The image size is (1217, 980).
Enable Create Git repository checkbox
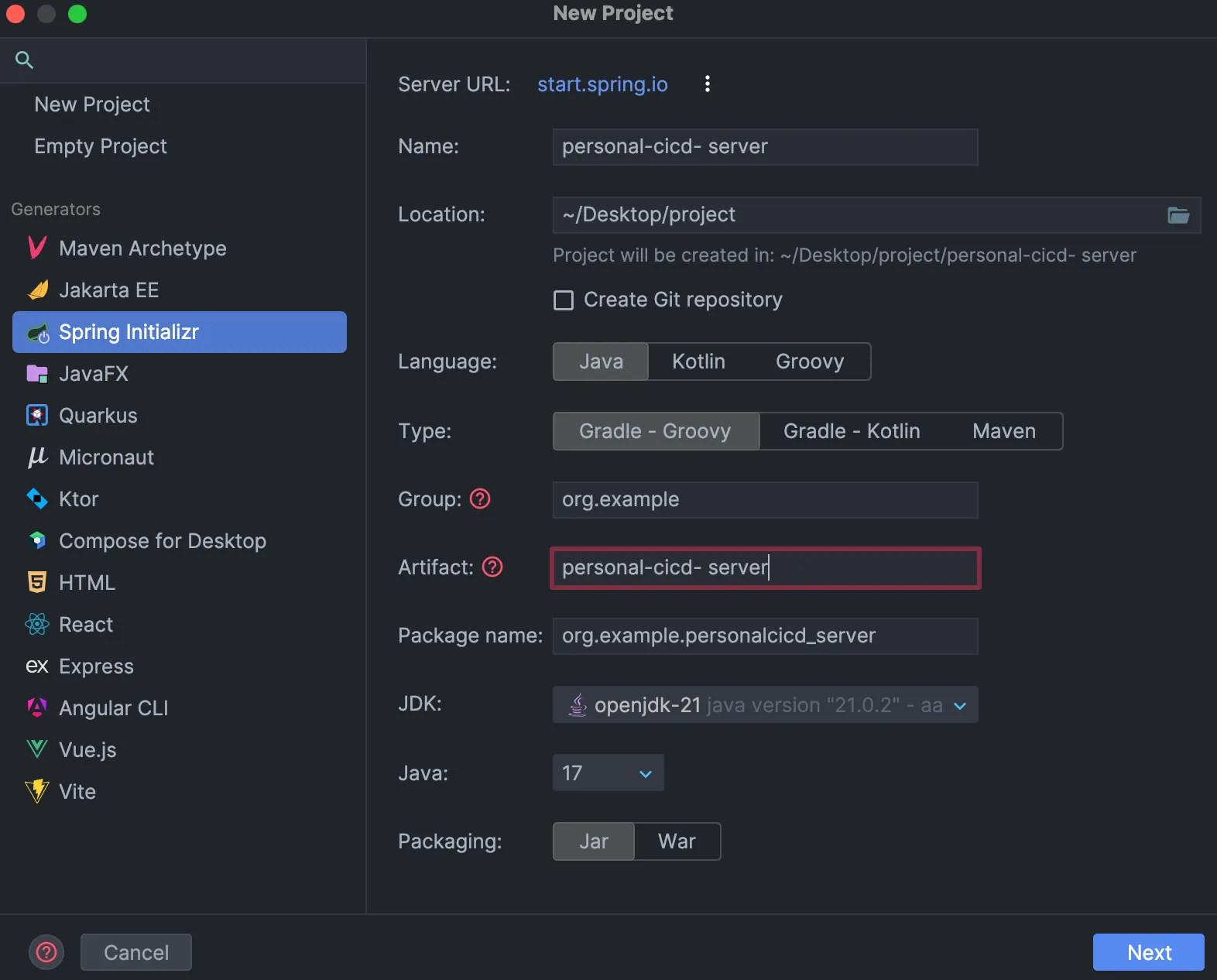click(564, 300)
